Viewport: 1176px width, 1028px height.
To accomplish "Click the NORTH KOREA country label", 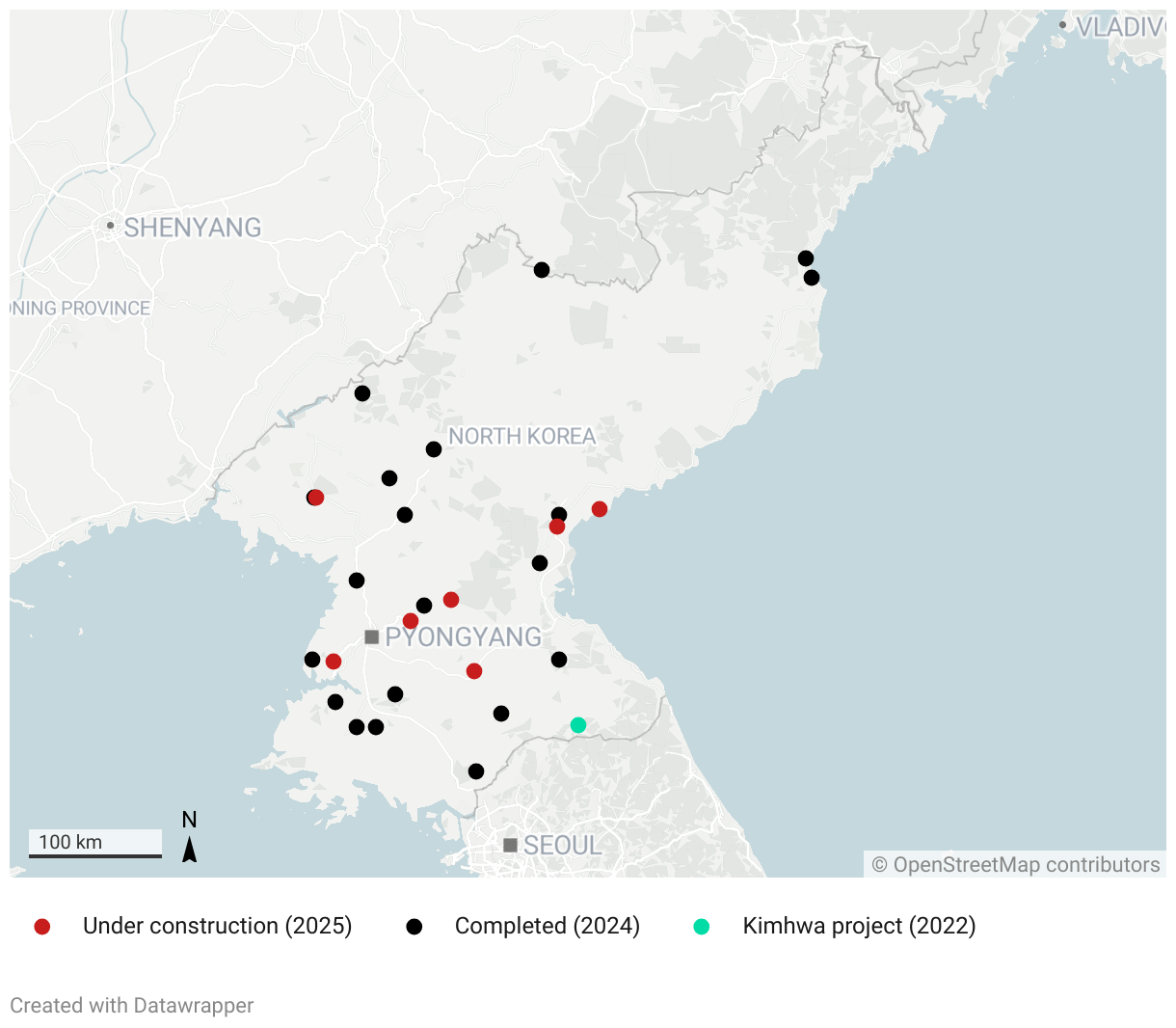I will 521,437.
